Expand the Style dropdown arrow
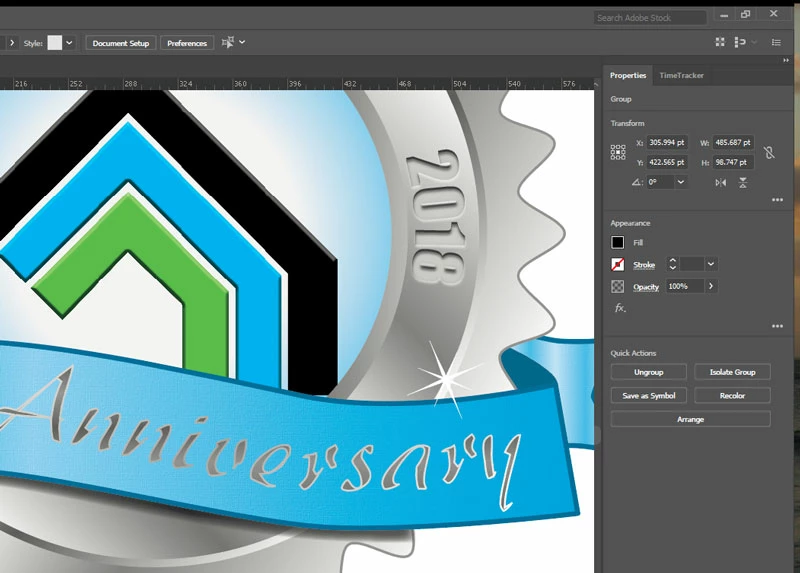Image resolution: width=800 pixels, height=573 pixels. pos(69,43)
